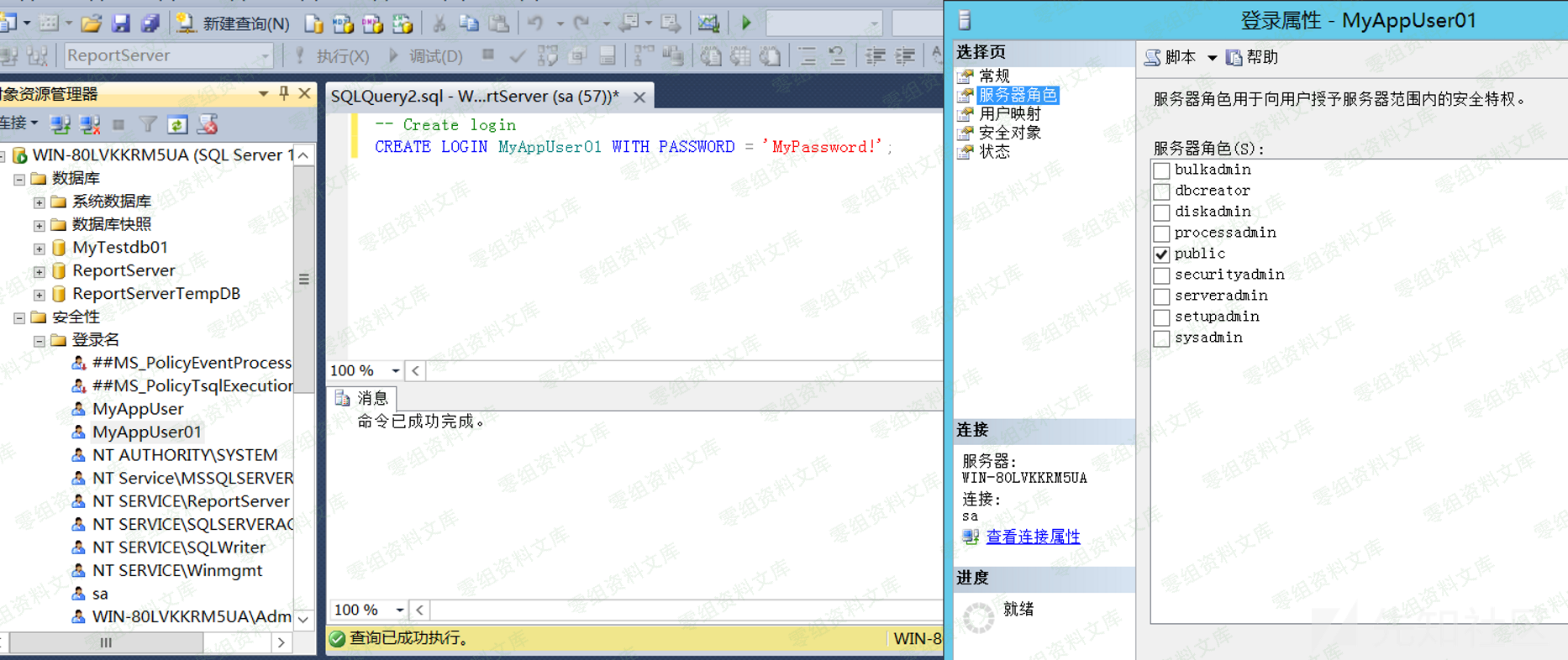This screenshot has height=660, width=1568.
Task: Pin the Object Explorer panel
Action: (283, 93)
